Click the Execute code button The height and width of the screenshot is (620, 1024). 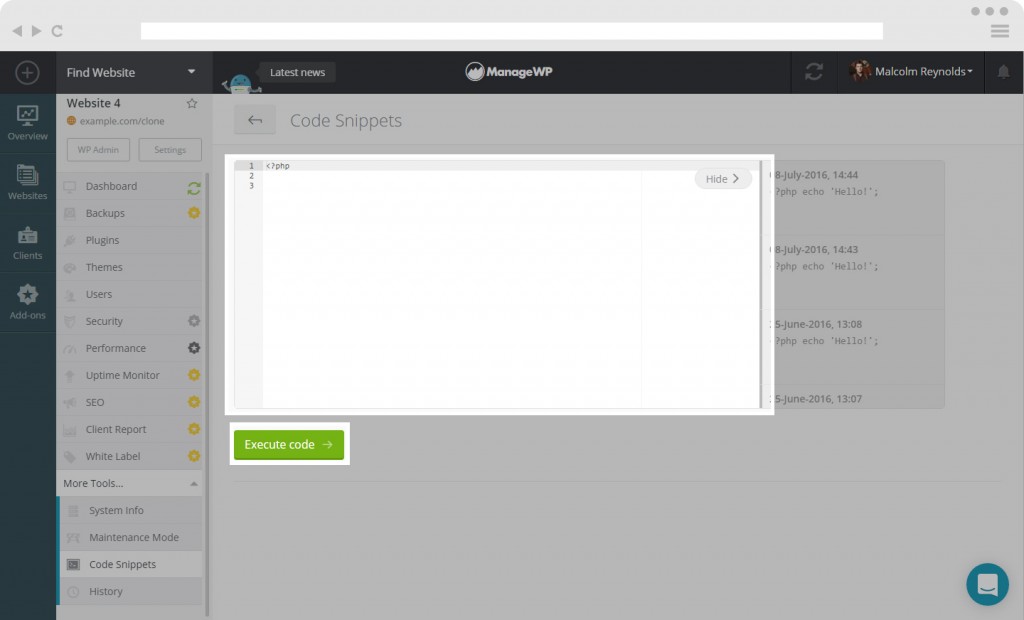coord(288,444)
